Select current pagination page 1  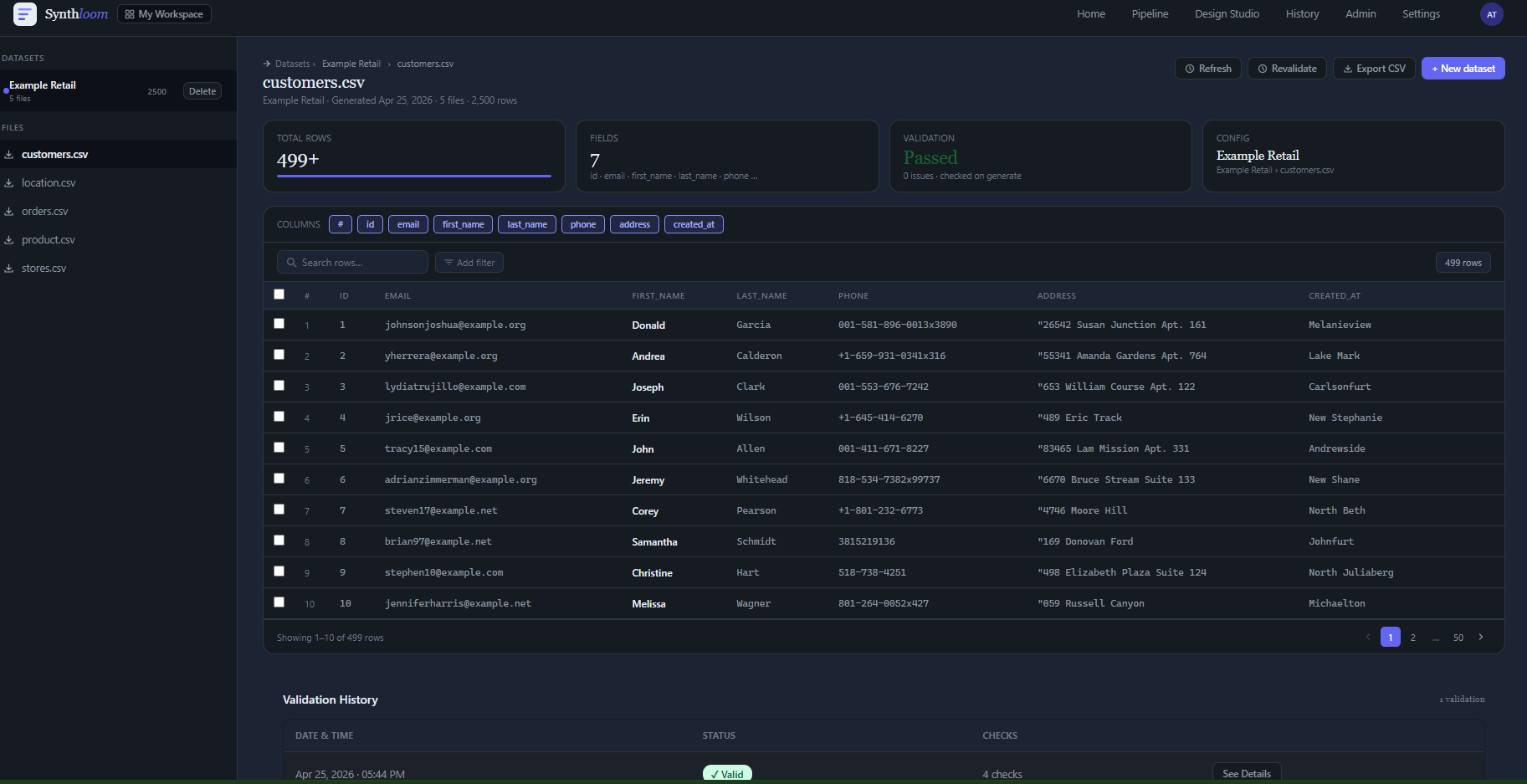(1391, 638)
